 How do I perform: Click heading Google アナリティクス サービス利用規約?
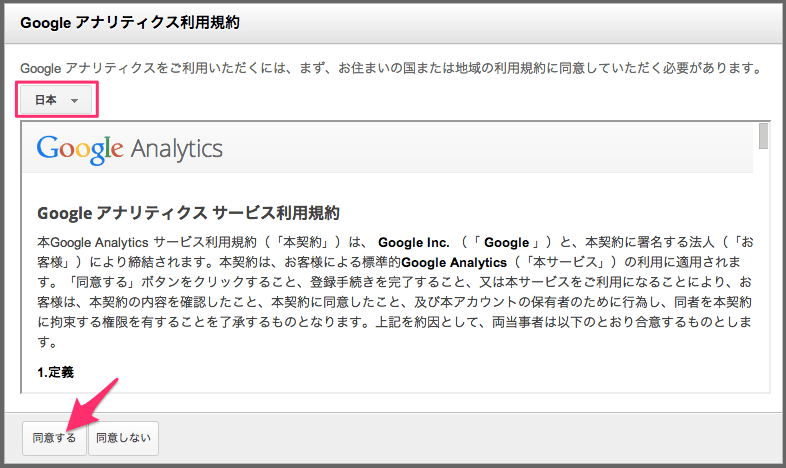tap(188, 213)
